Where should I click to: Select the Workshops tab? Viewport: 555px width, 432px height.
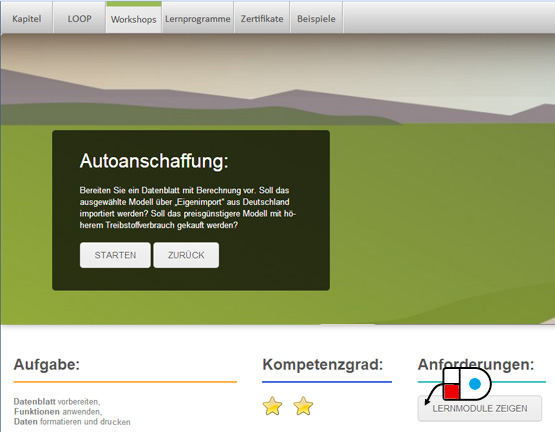133,18
